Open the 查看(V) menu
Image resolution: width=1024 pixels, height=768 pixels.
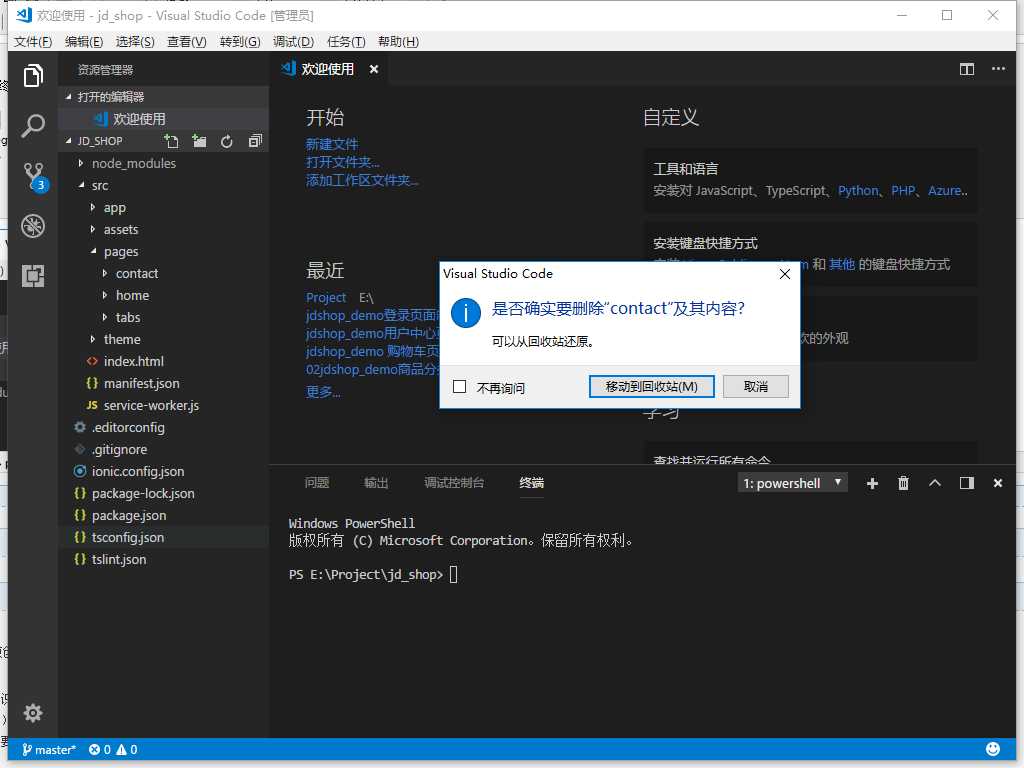187,42
